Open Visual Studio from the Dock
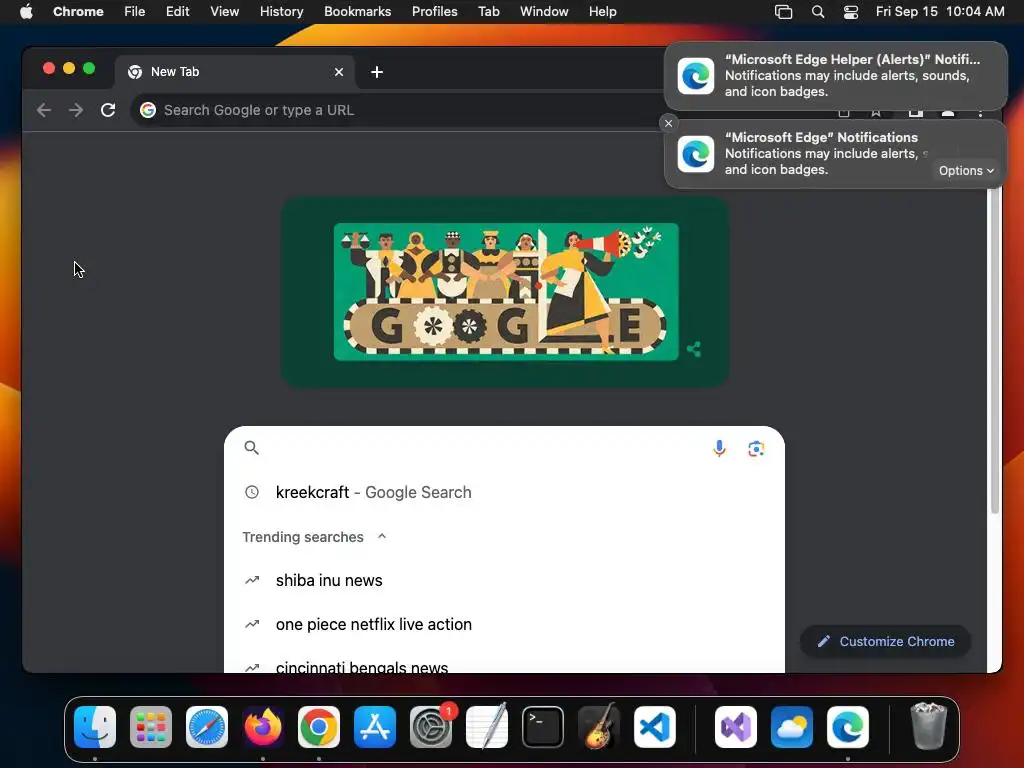This screenshot has height=768, width=1024. 736,727
